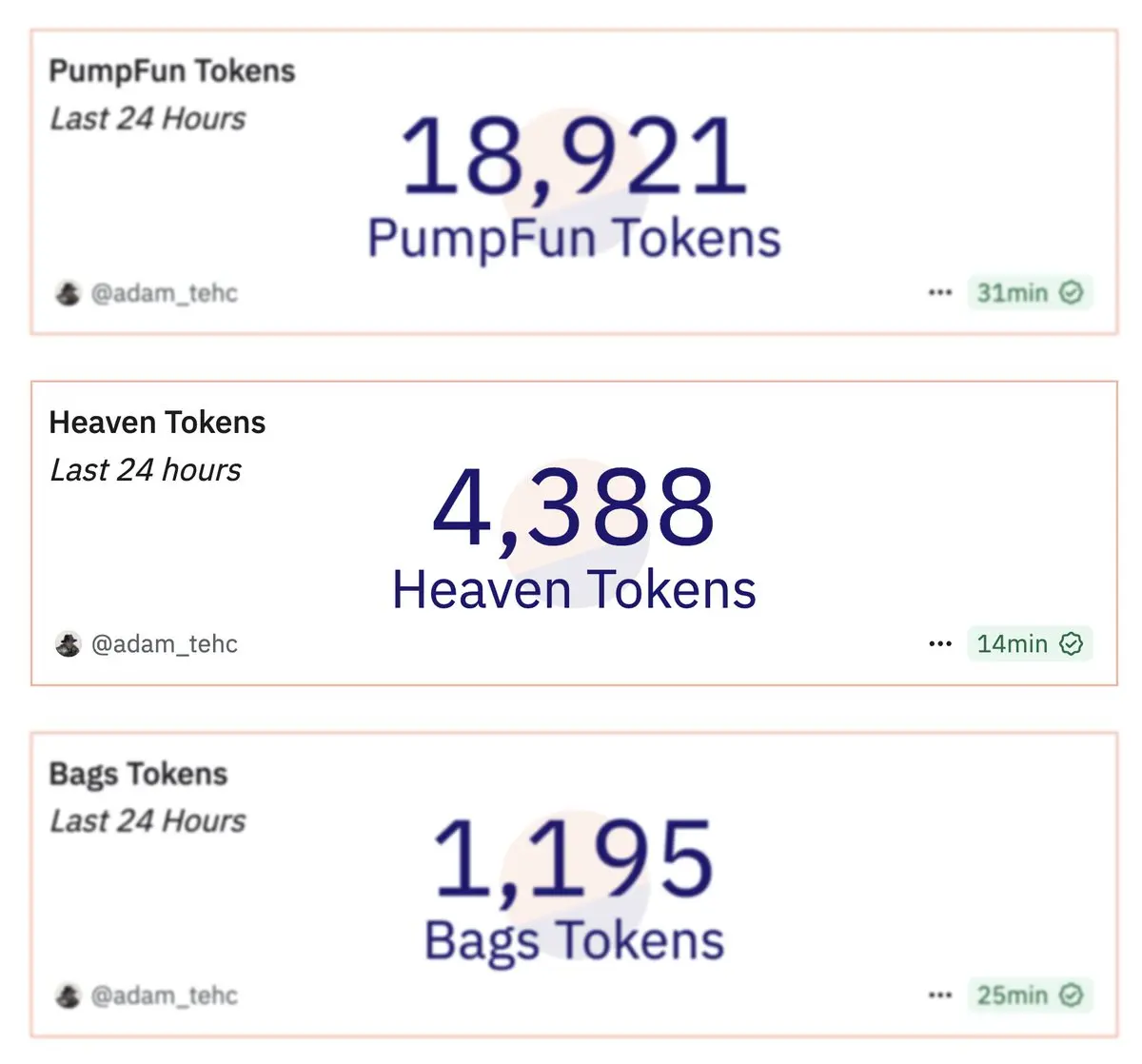
Task: Select the 18,921 PumpFun counter value
Action: point(574,157)
